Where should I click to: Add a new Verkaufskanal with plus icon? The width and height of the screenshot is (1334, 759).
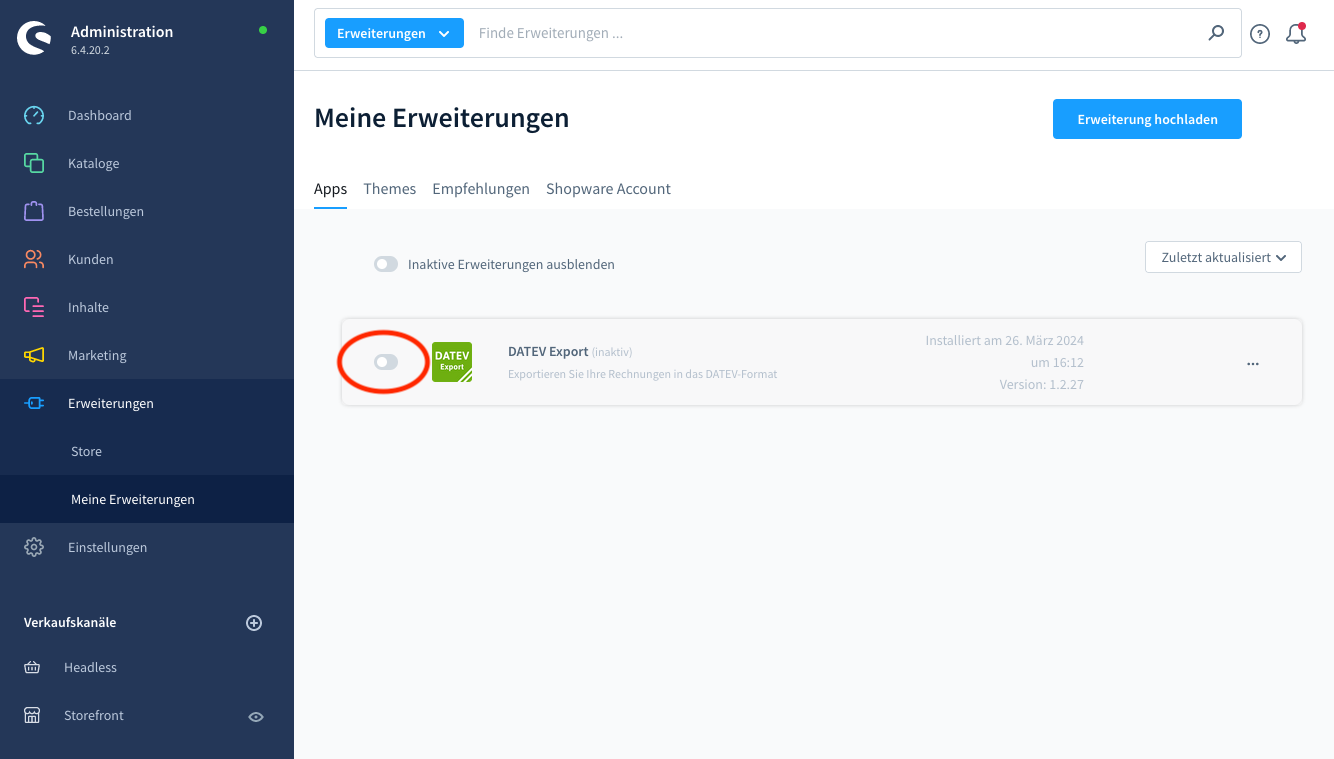pos(254,623)
